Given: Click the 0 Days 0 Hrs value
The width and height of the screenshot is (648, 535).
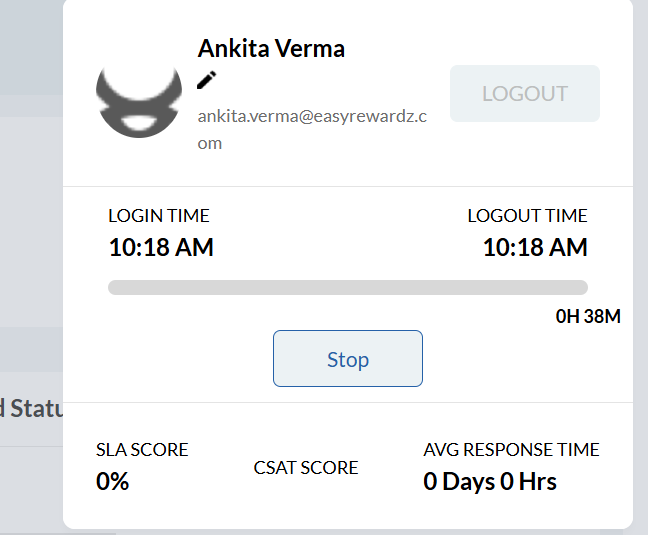Looking at the screenshot, I should tap(490, 481).
